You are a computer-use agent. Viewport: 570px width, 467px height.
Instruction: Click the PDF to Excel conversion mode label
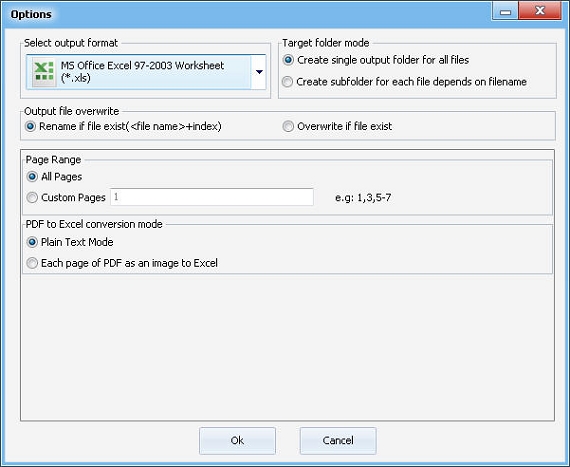coord(94,224)
